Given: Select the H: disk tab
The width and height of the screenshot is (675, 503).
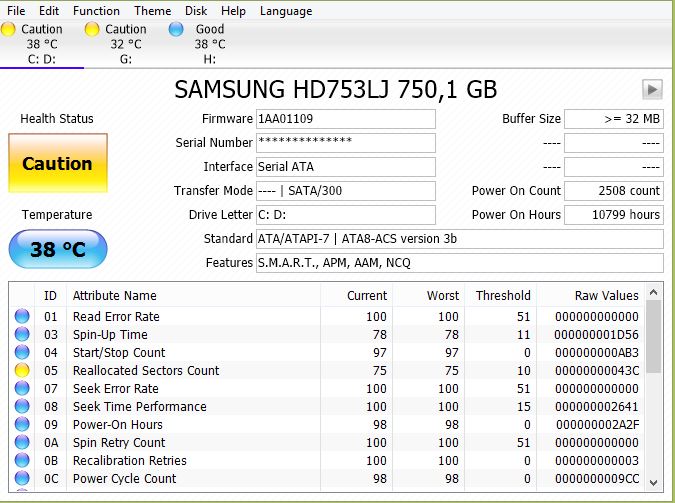Looking at the screenshot, I should (x=210, y=44).
